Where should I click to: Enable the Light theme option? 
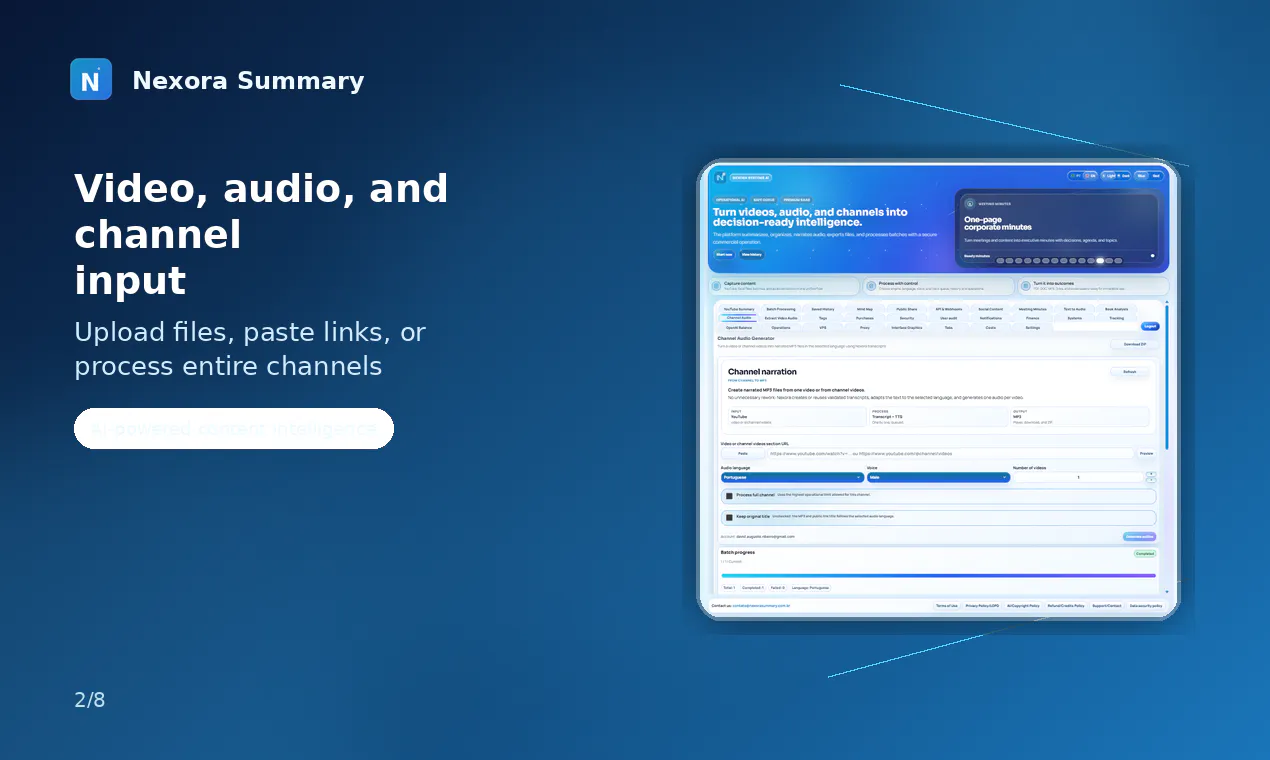pyautogui.click(x=1108, y=176)
